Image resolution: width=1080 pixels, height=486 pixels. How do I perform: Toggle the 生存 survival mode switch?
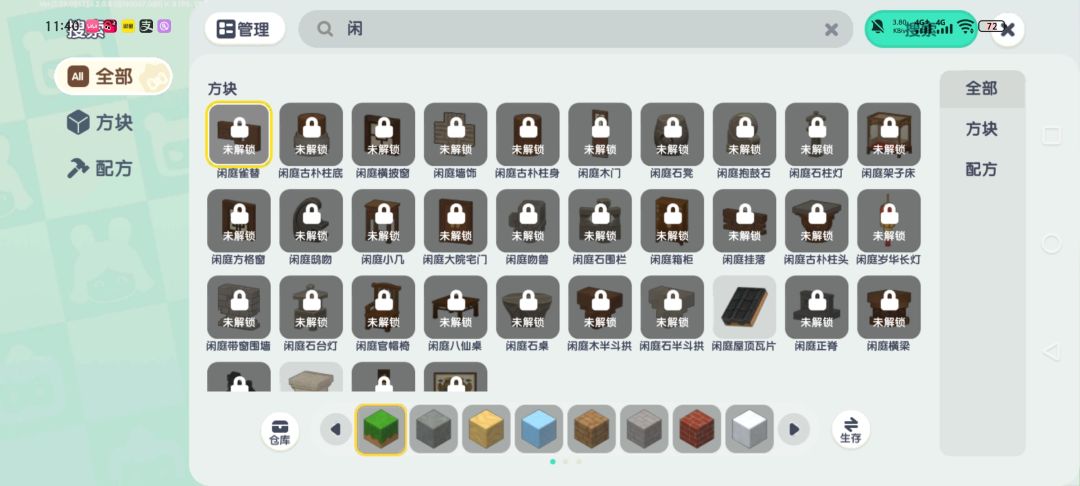tap(851, 430)
